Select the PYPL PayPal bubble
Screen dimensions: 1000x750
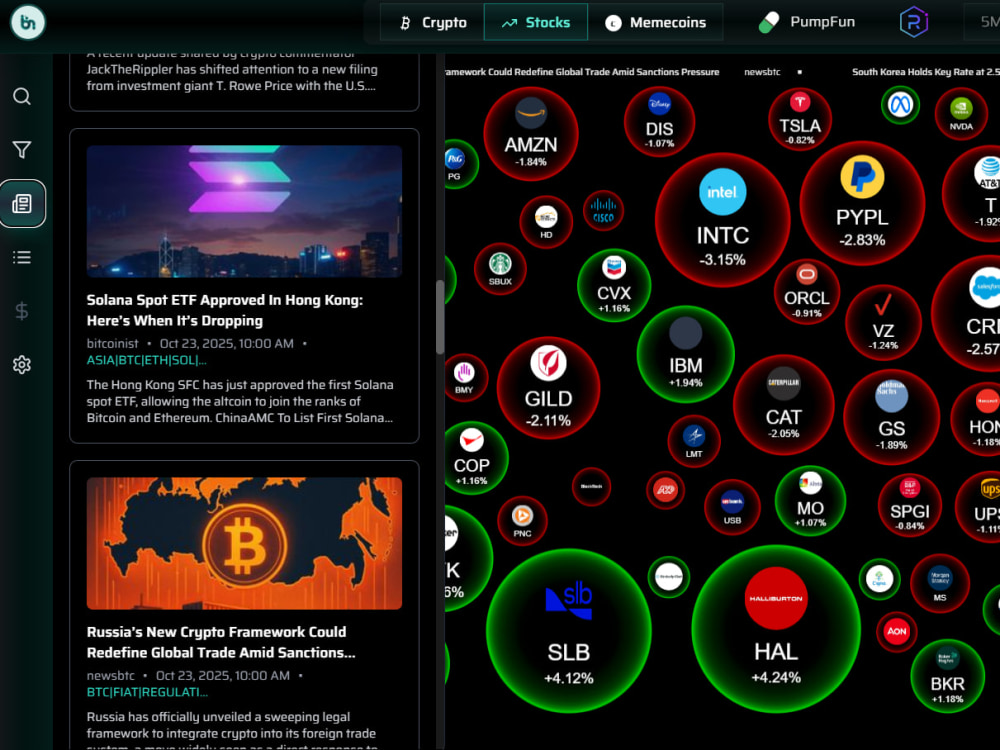point(862,203)
